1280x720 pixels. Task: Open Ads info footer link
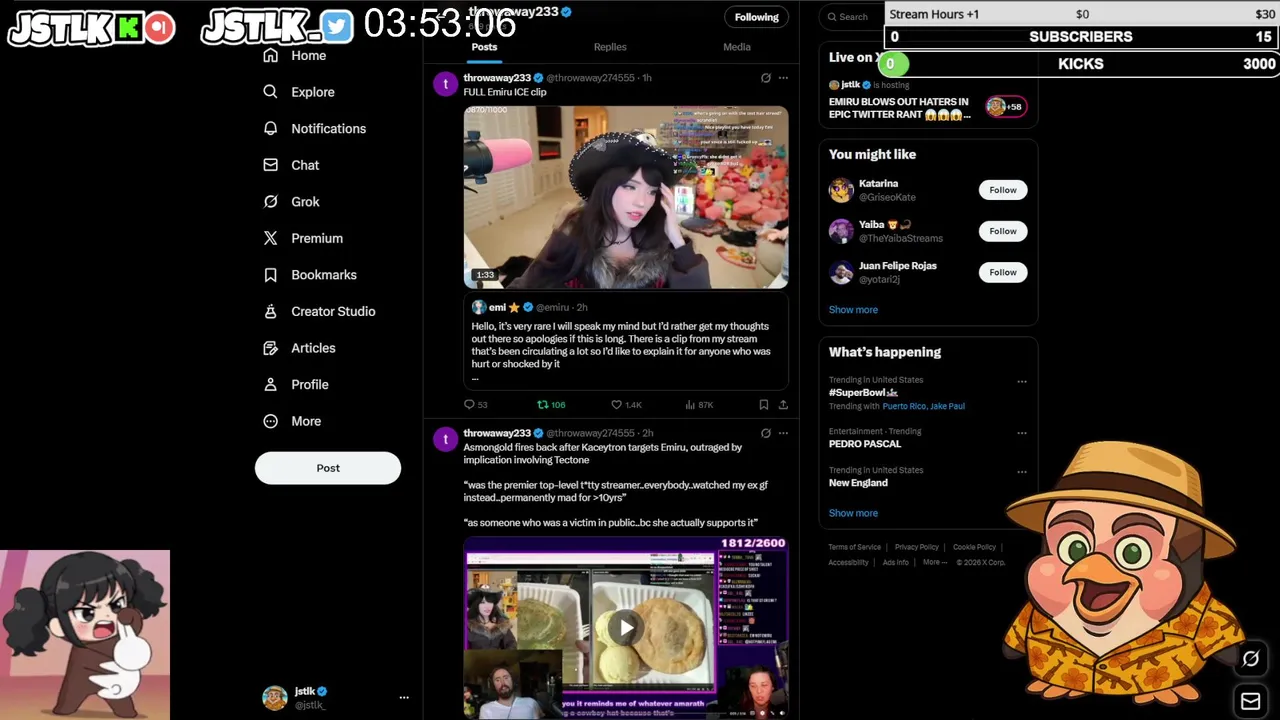tap(895, 562)
